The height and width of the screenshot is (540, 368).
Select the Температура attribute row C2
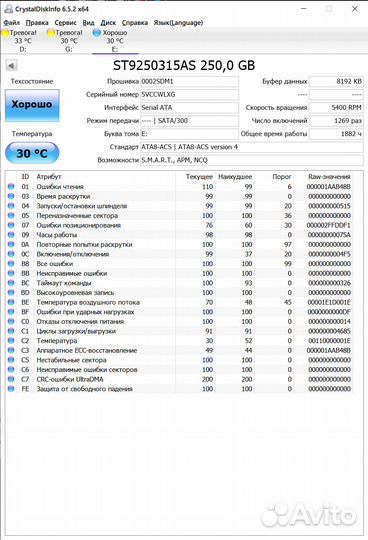180,341
